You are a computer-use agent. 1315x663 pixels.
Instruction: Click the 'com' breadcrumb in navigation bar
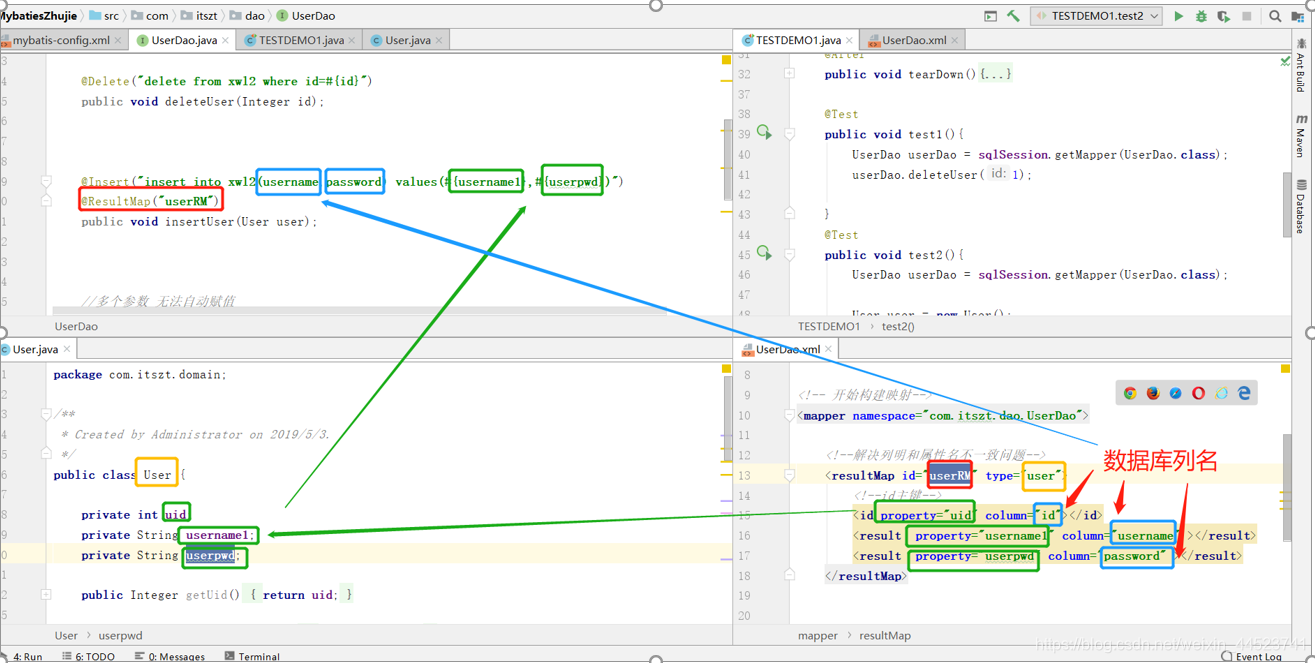click(x=150, y=16)
